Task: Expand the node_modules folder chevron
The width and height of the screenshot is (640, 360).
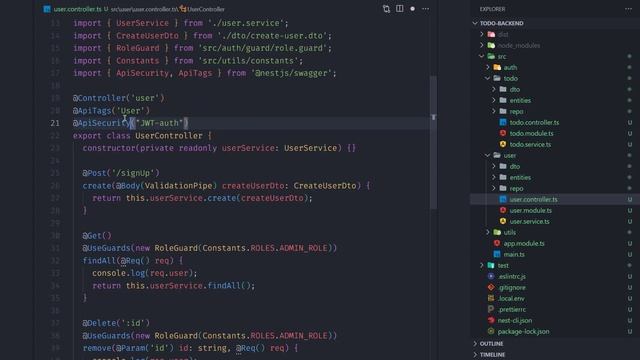Action: 482,45
